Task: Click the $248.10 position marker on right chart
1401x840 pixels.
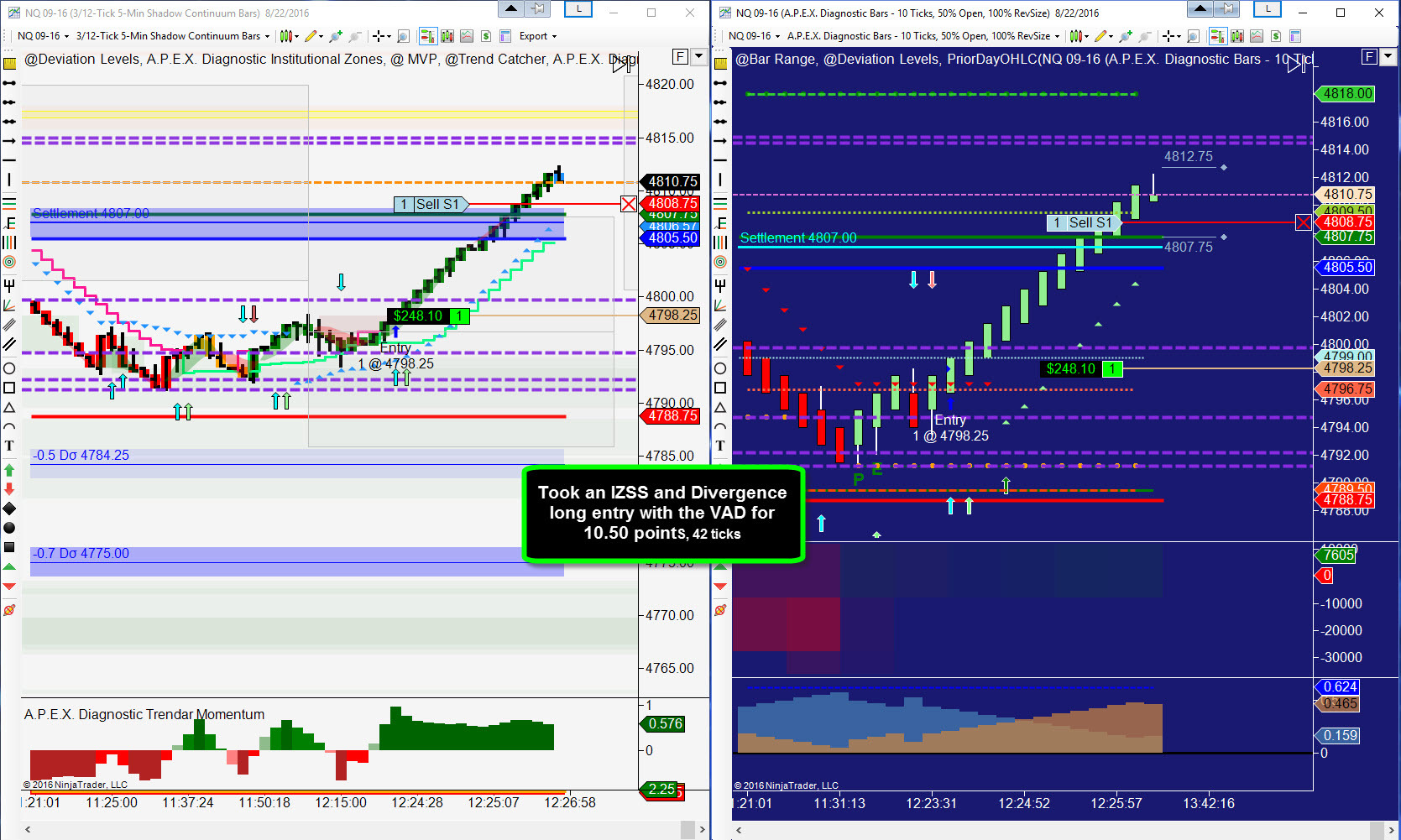Action: (1080, 368)
